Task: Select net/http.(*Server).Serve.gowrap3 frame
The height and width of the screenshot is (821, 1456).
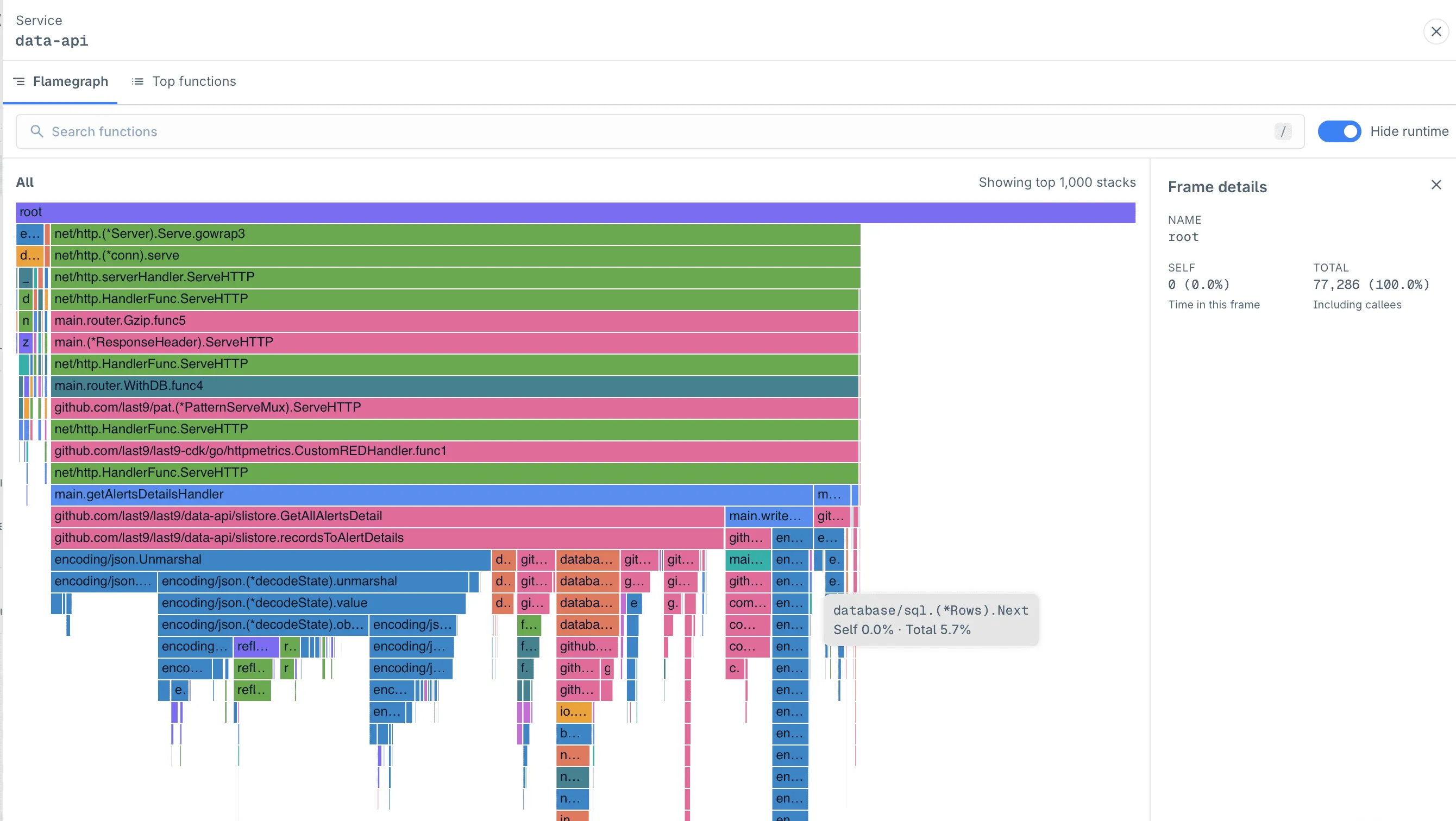Action: 456,234
